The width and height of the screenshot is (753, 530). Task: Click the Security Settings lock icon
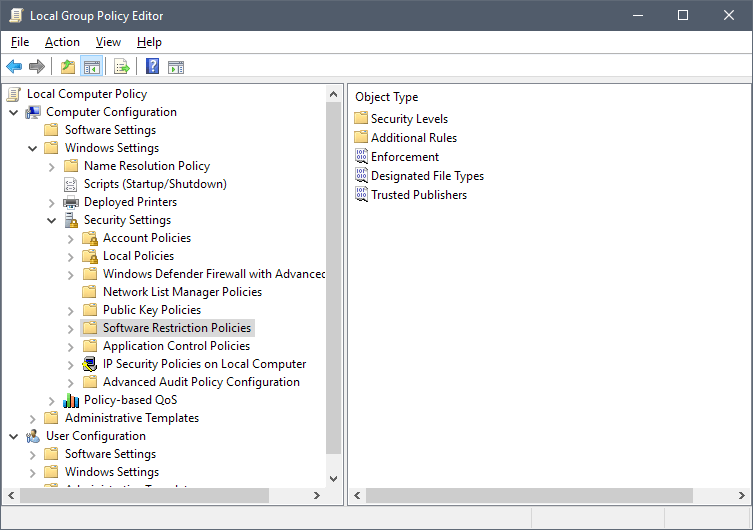[x=71, y=220]
